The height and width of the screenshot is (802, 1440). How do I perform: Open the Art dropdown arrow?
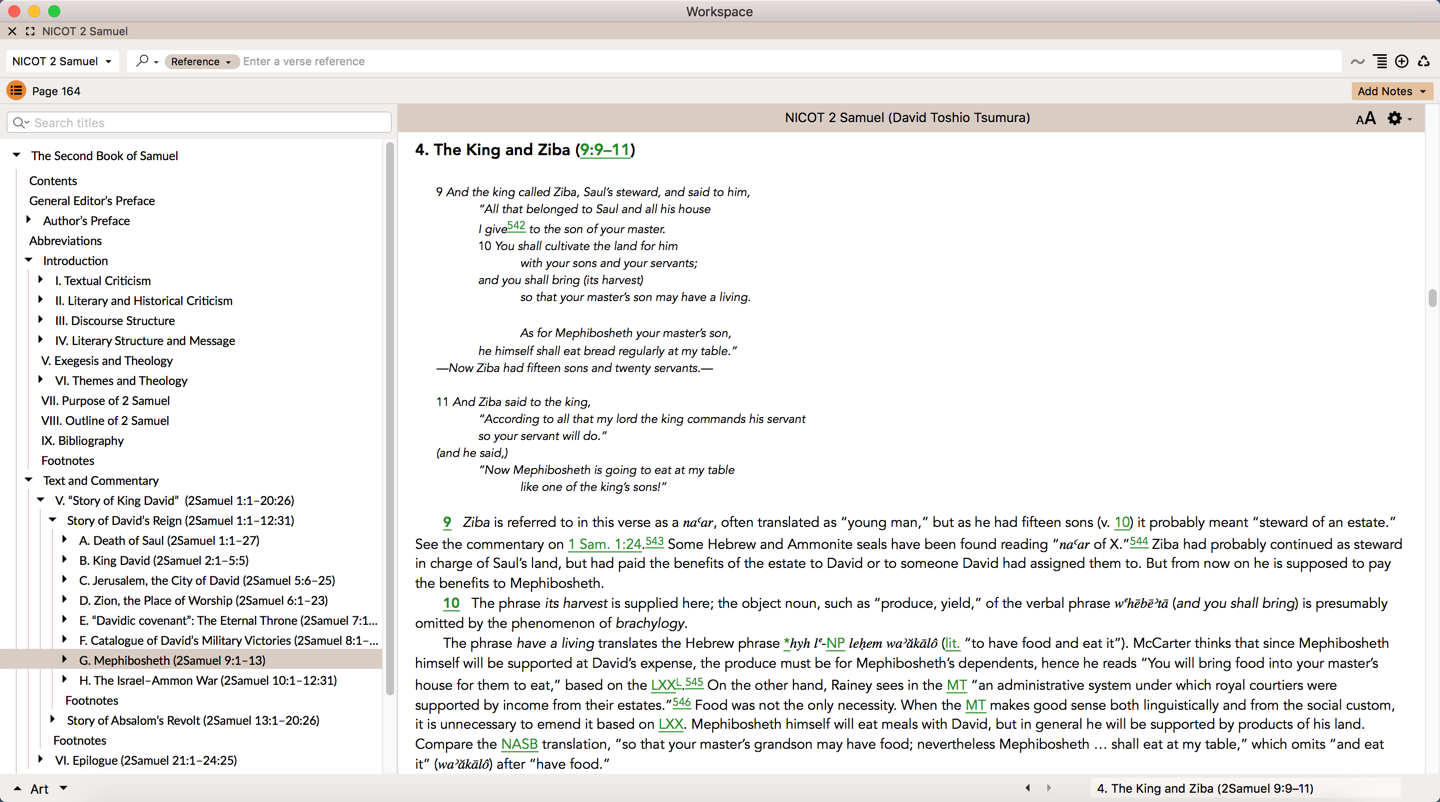[63, 789]
